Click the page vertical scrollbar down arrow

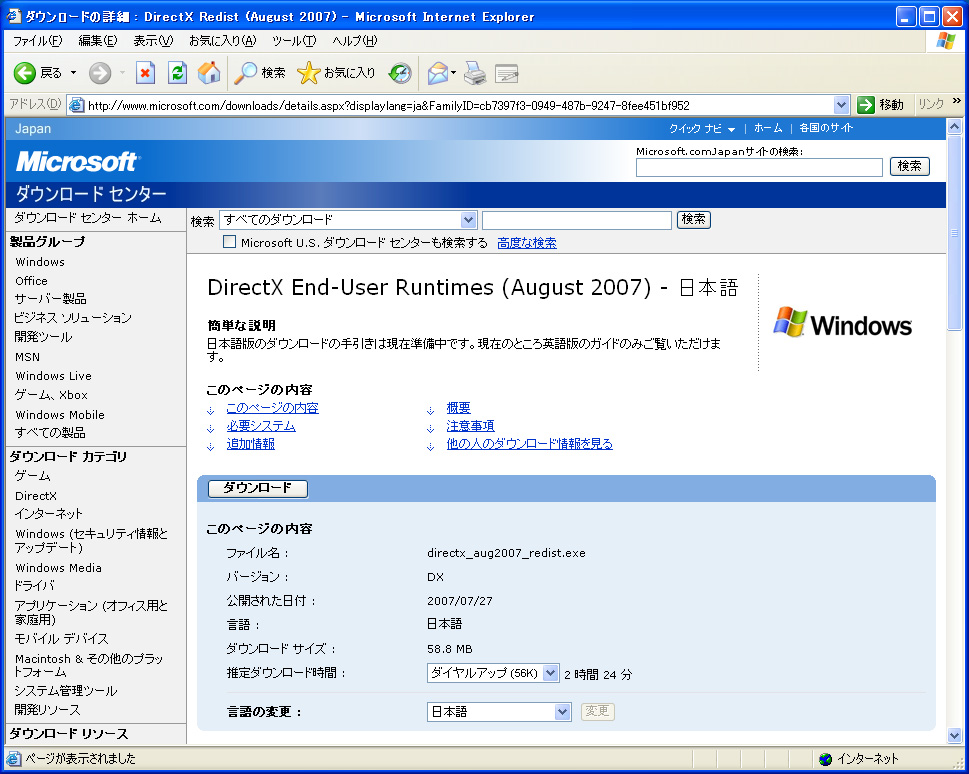(x=954, y=735)
